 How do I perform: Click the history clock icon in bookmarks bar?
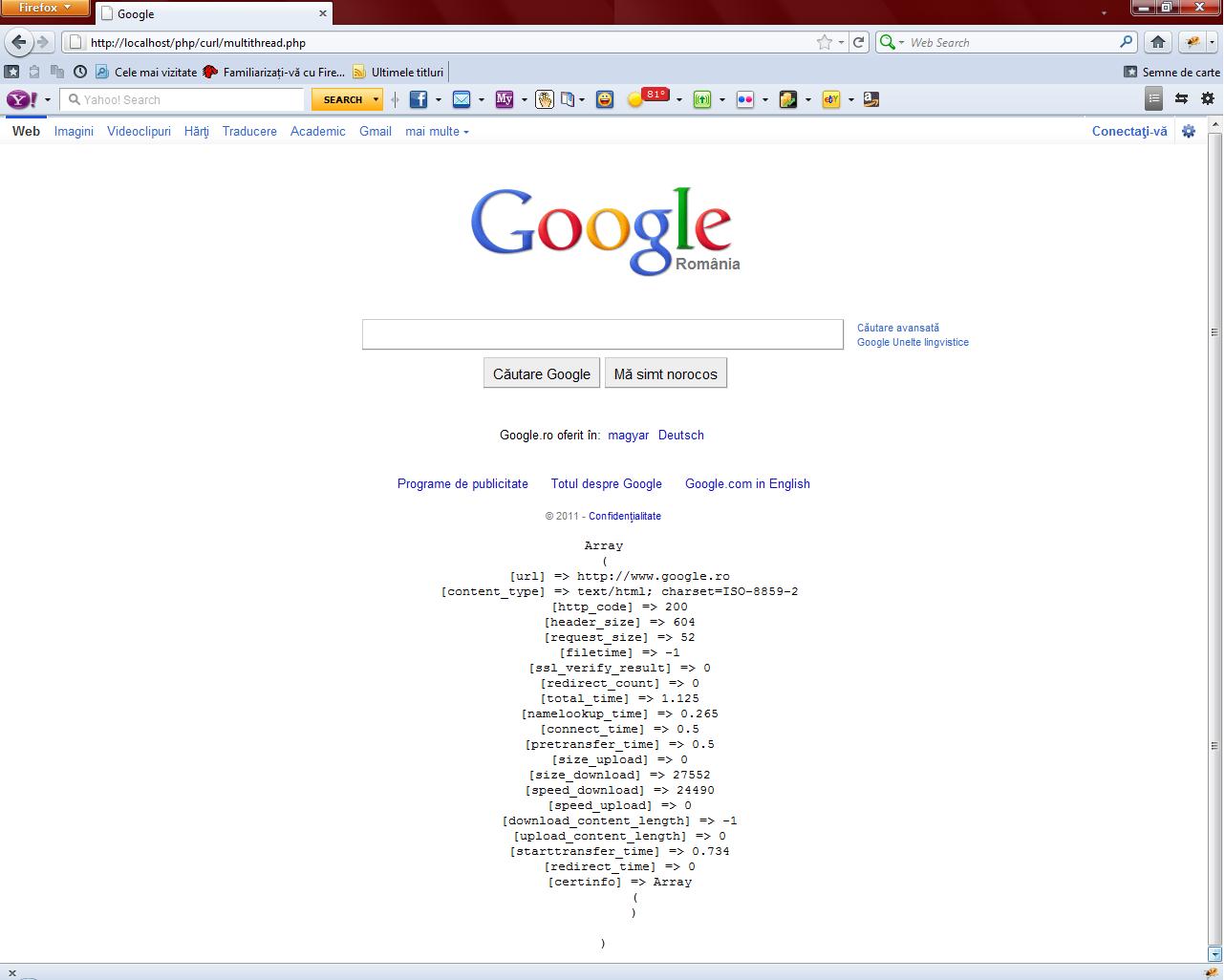coord(80,72)
